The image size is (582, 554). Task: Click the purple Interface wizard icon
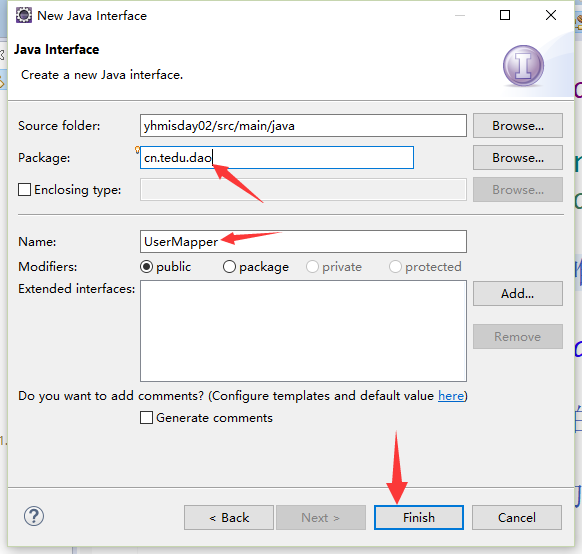coord(523,66)
